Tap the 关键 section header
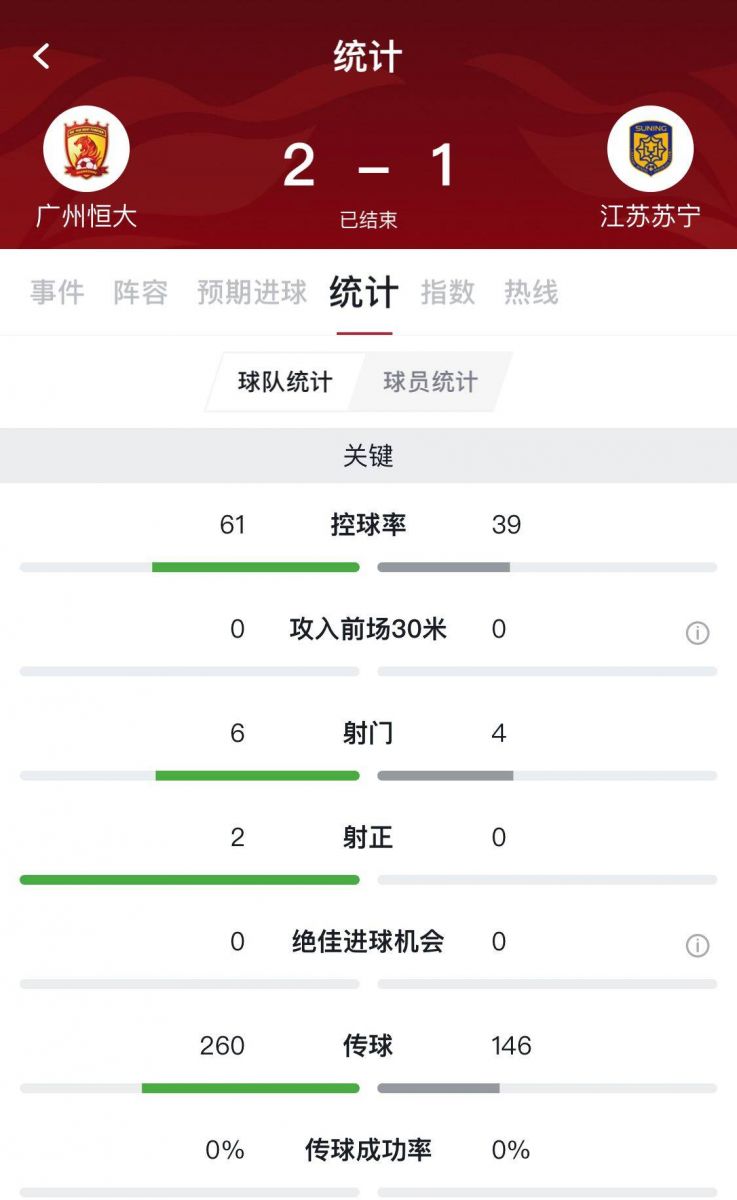The height and width of the screenshot is (1200, 737). click(368, 456)
